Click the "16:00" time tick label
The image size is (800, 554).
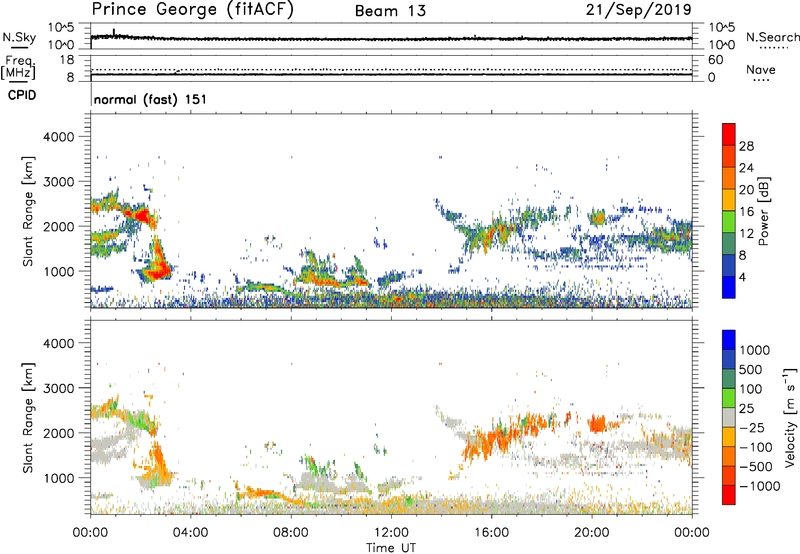click(x=491, y=533)
